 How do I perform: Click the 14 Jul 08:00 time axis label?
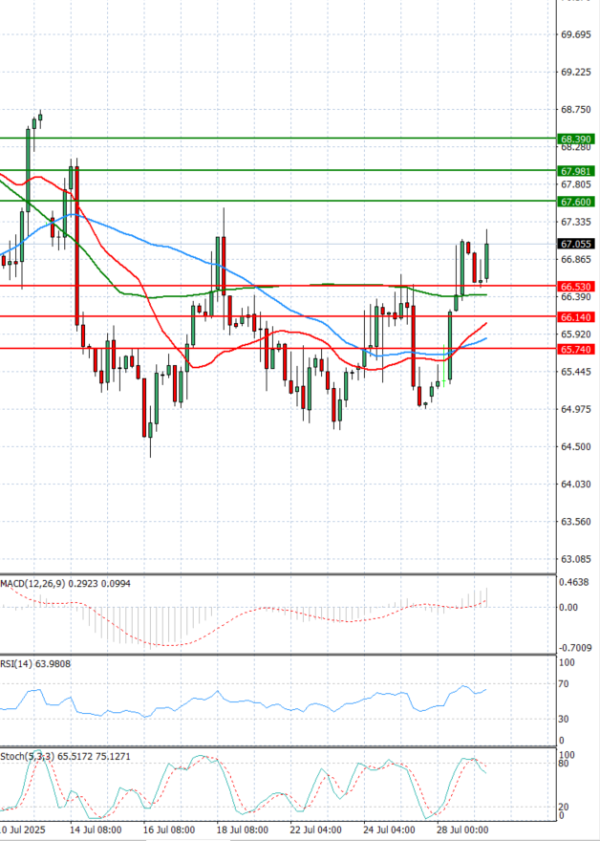click(95, 830)
